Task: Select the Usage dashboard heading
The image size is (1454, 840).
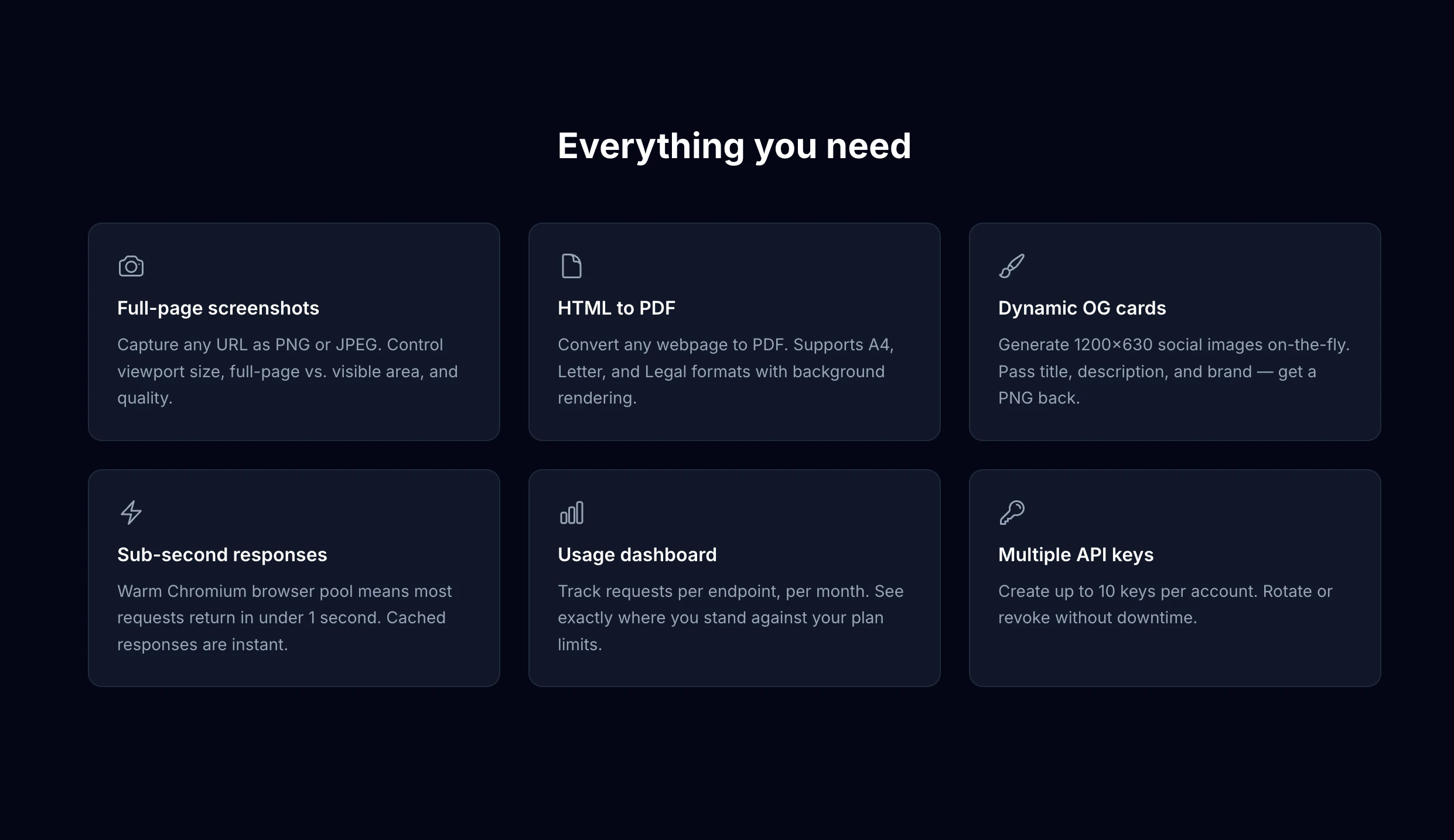Action: (x=637, y=555)
